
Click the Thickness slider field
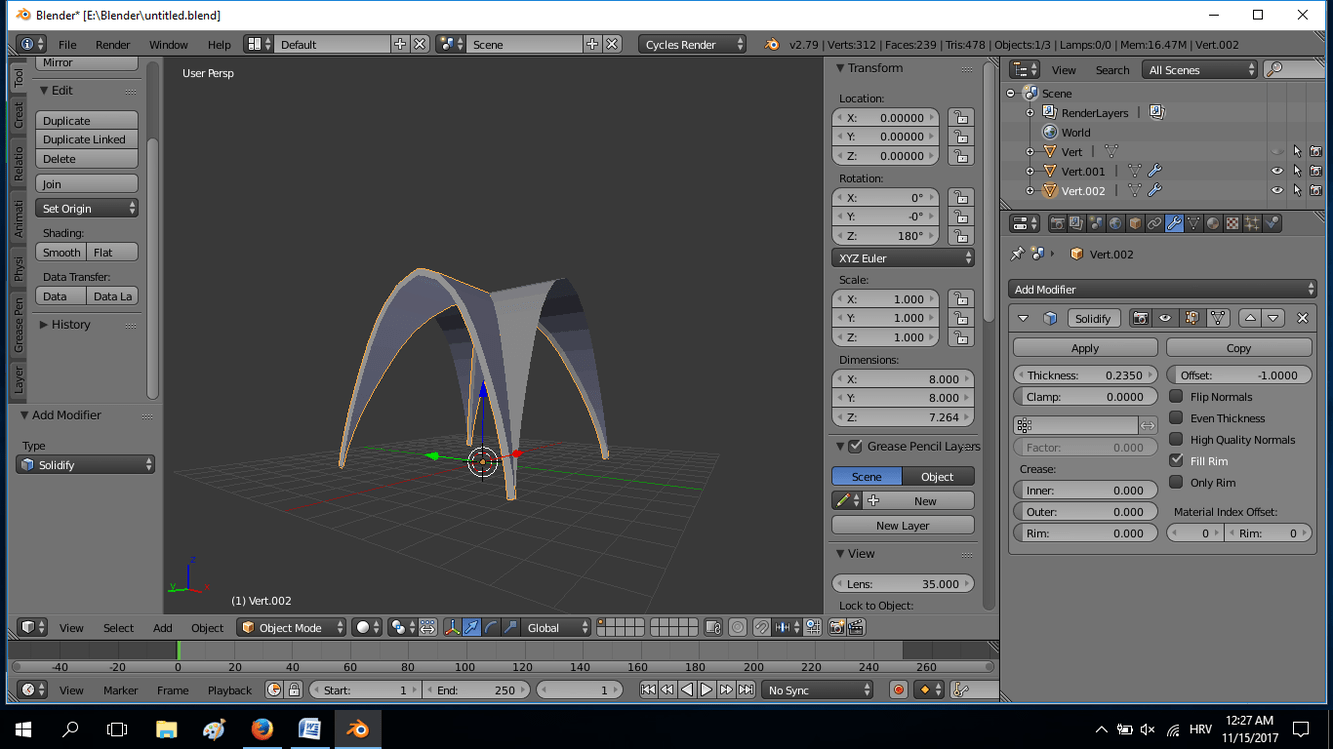pos(1085,375)
